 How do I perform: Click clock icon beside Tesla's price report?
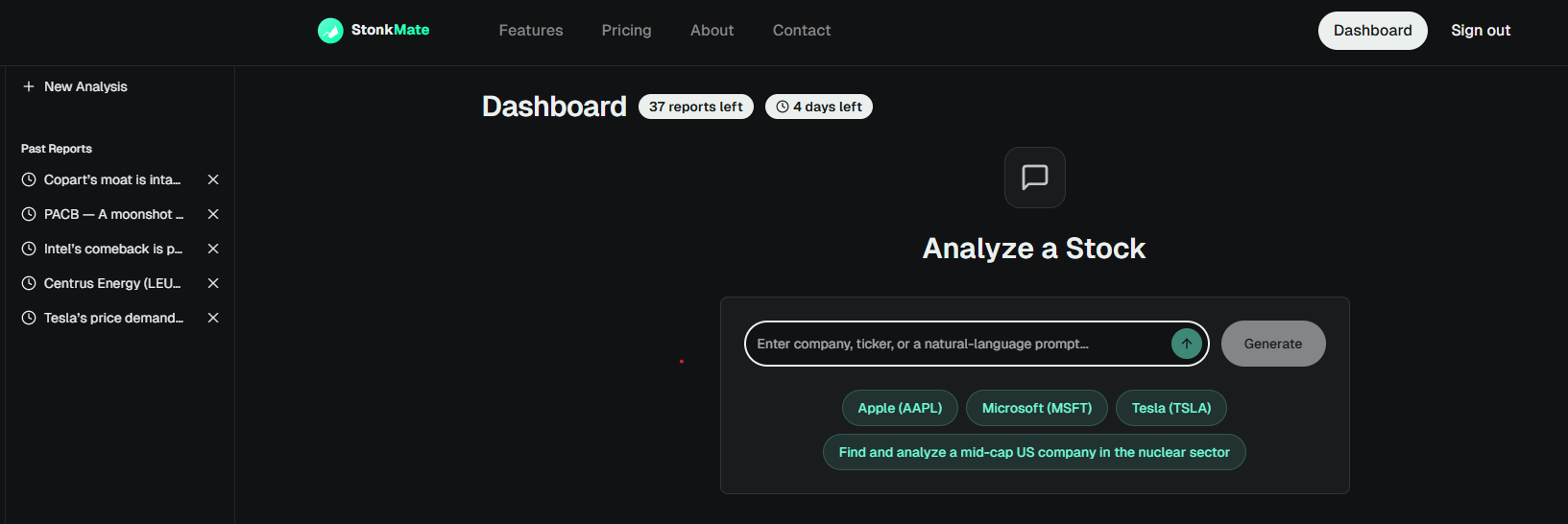(x=29, y=318)
